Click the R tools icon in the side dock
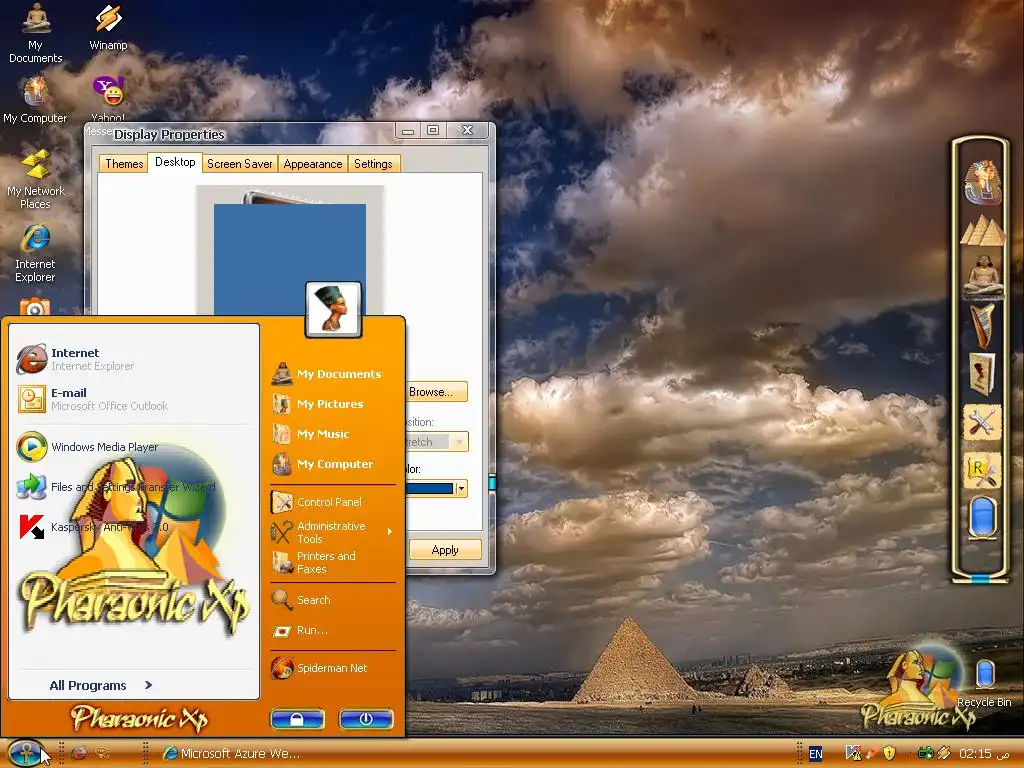This screenshot has height=768, width=1024. pos(982,471)
